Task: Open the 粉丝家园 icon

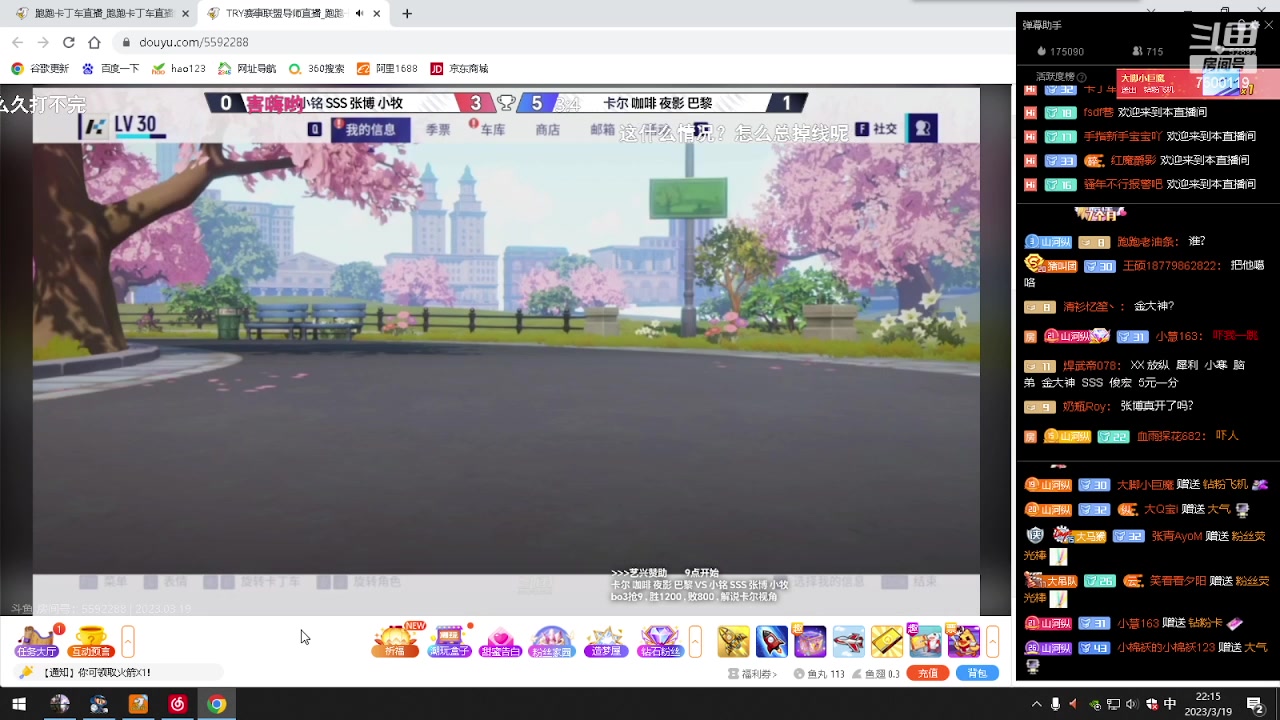Action: (x=552, y=641)
